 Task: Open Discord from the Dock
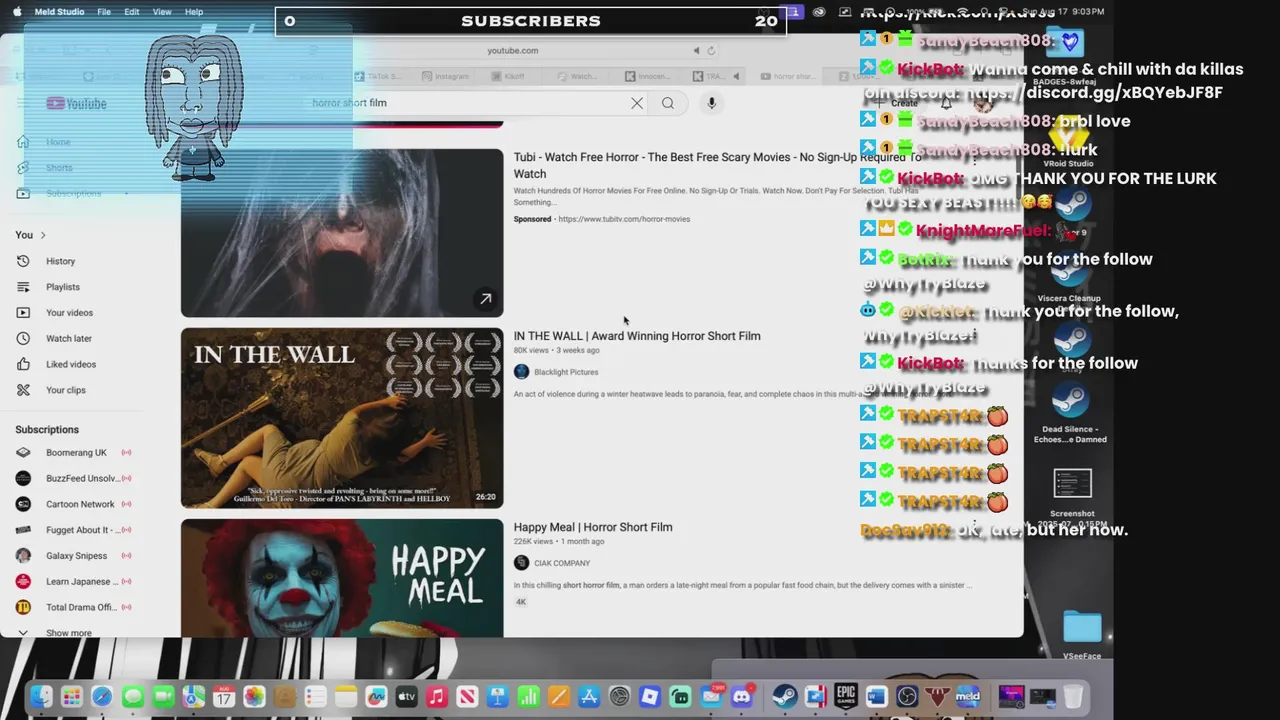pyautogui.click(x=742, y=697)
